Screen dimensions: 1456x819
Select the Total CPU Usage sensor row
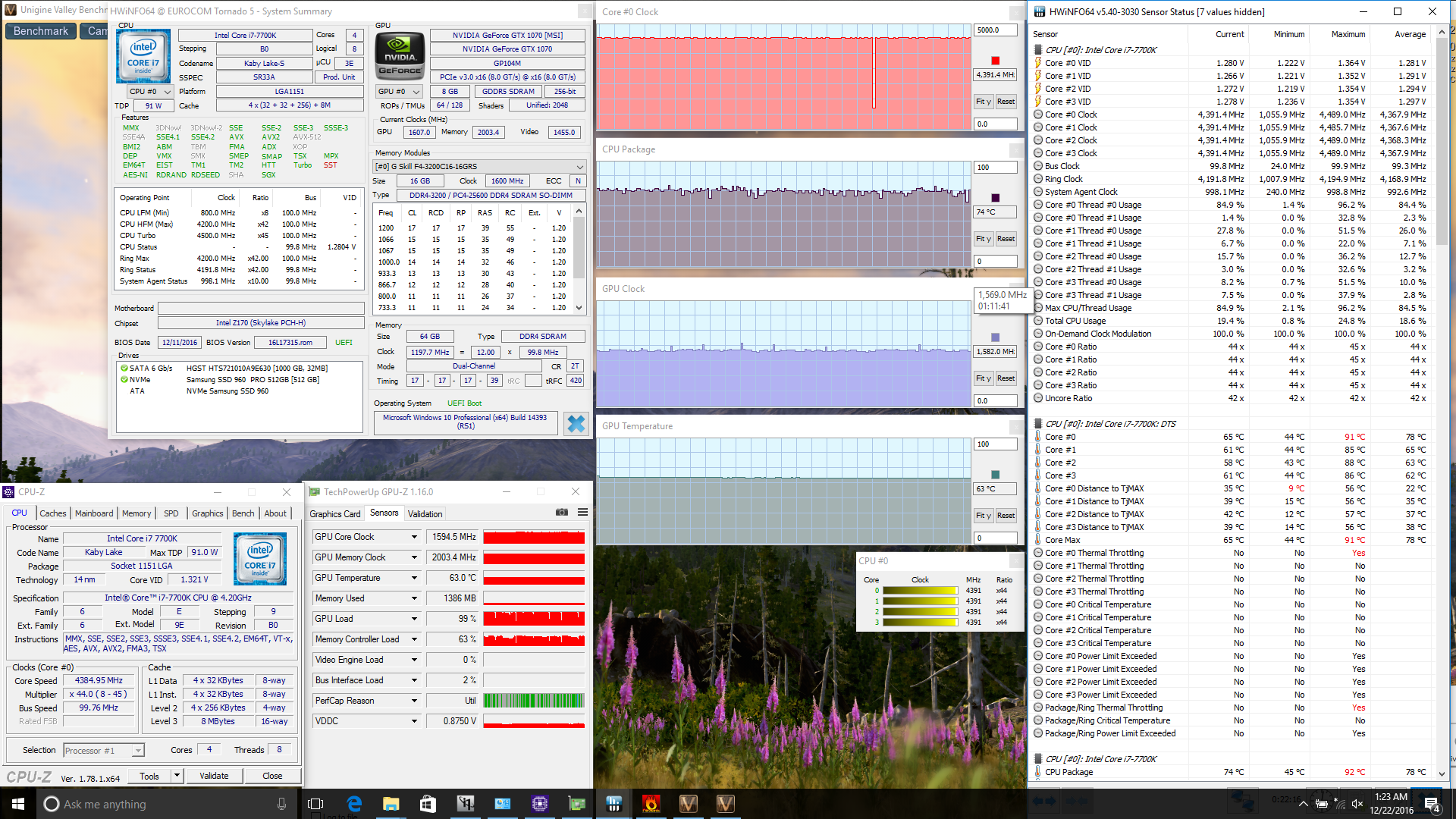click(1232, 321)
